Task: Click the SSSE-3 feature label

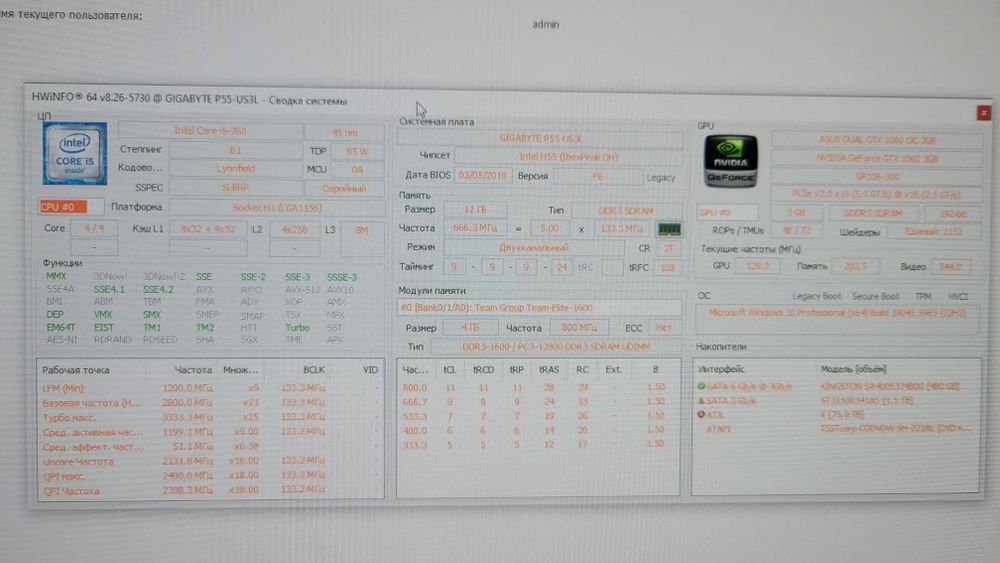Action: [x=342, y=277]
